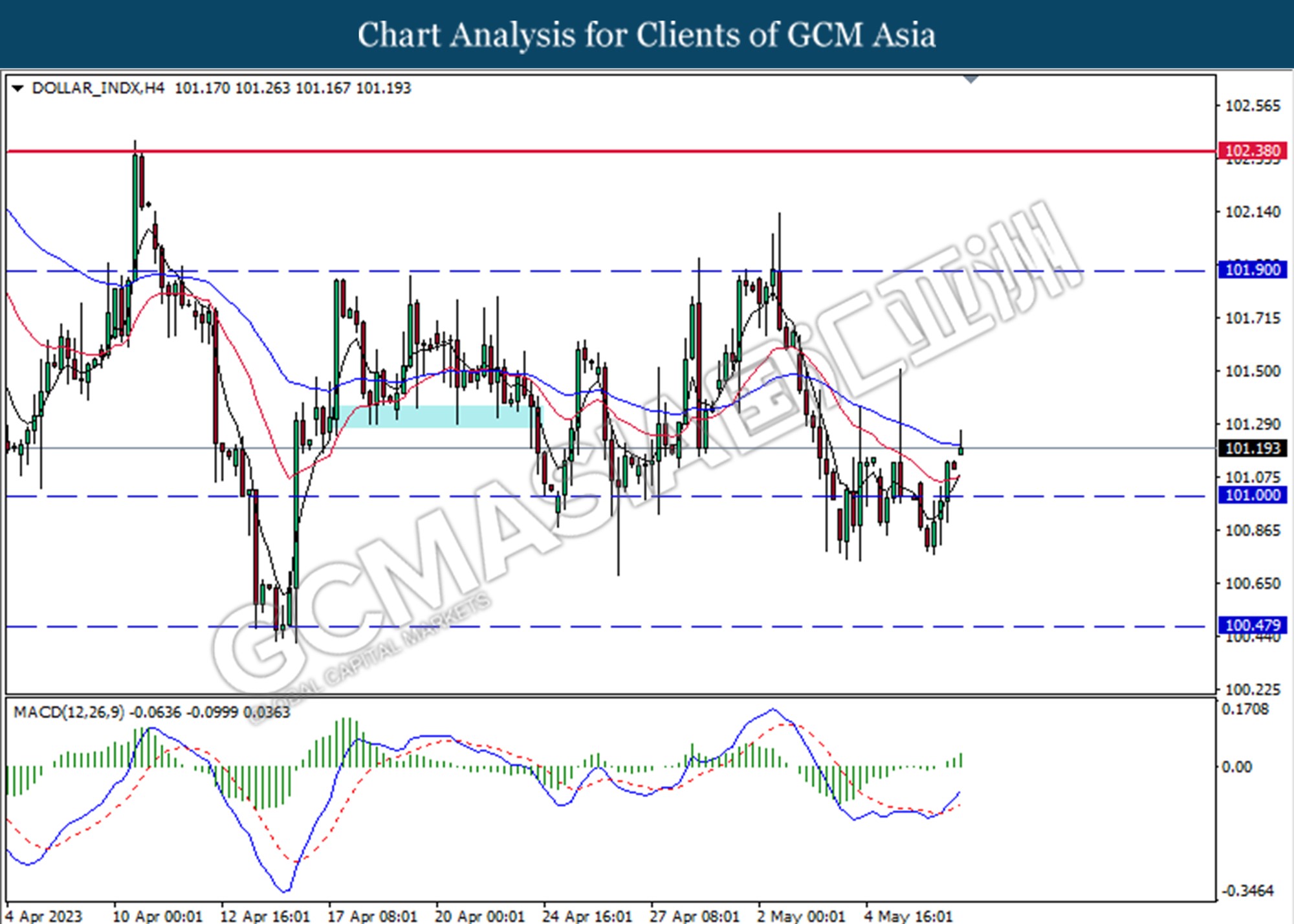Click the current price tag 101.193
This screenshot has width=1294, height=924.
click(x=1253, y=448)
